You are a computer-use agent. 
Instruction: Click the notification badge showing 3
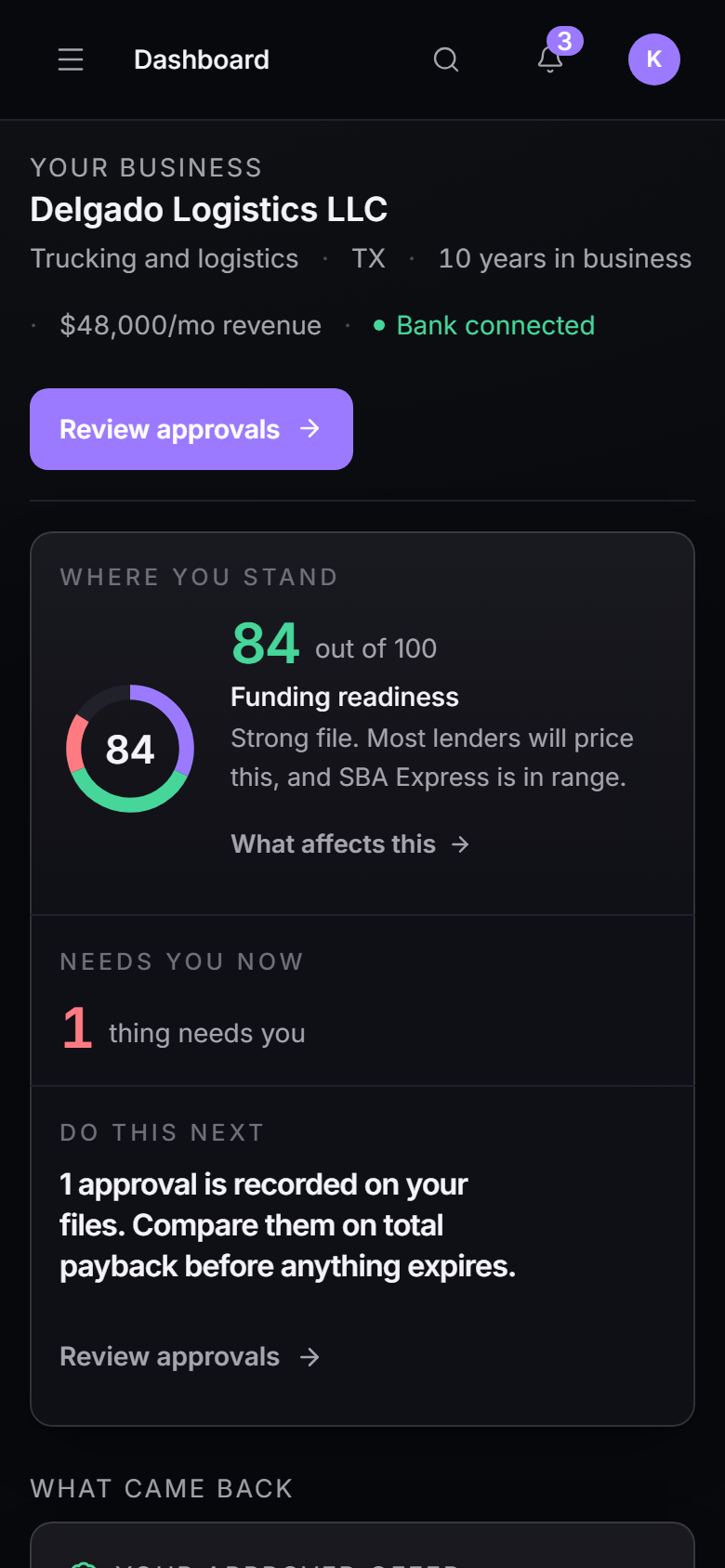click(565, 41)
